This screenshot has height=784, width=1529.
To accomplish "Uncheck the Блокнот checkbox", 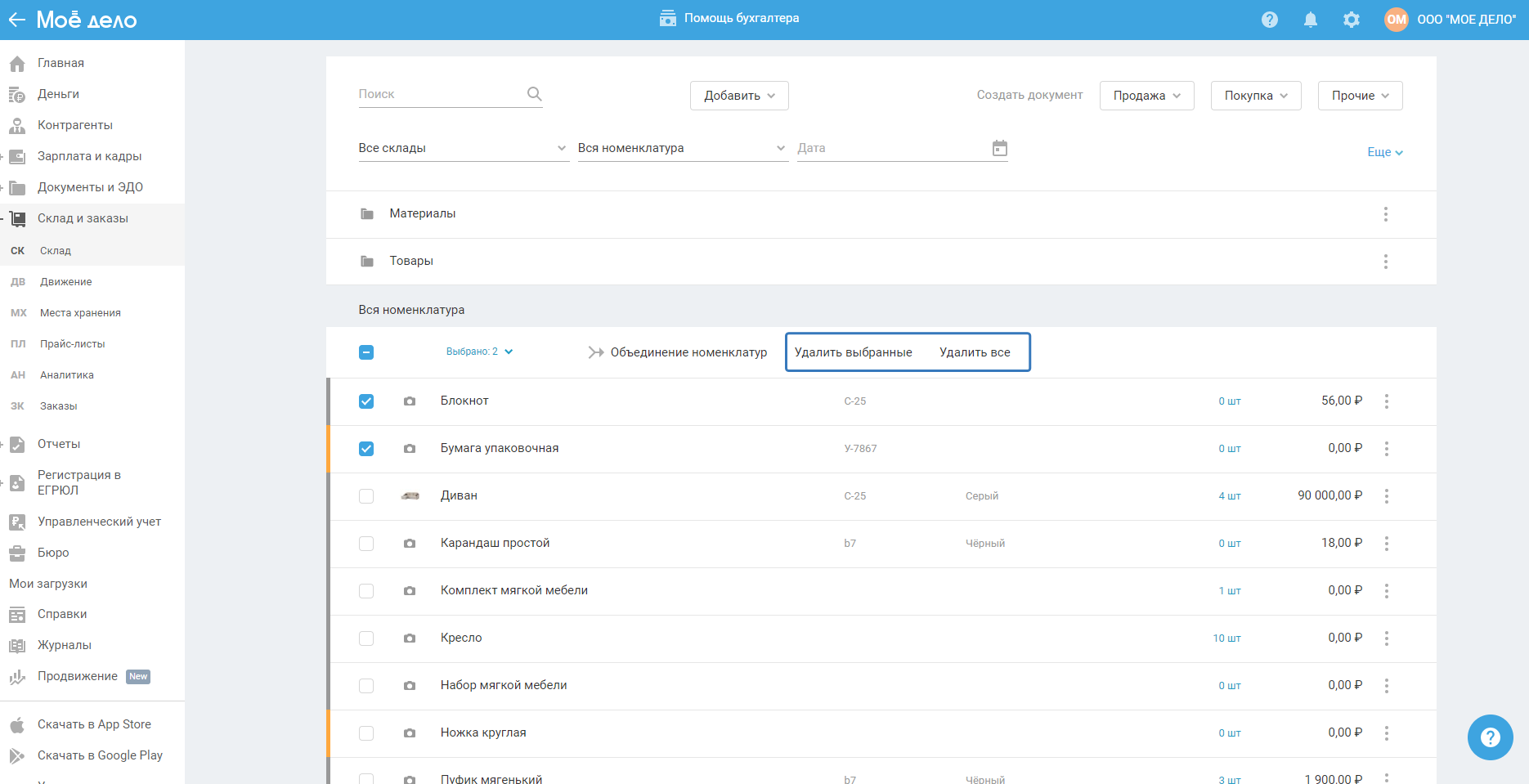I will pos(366,401).
